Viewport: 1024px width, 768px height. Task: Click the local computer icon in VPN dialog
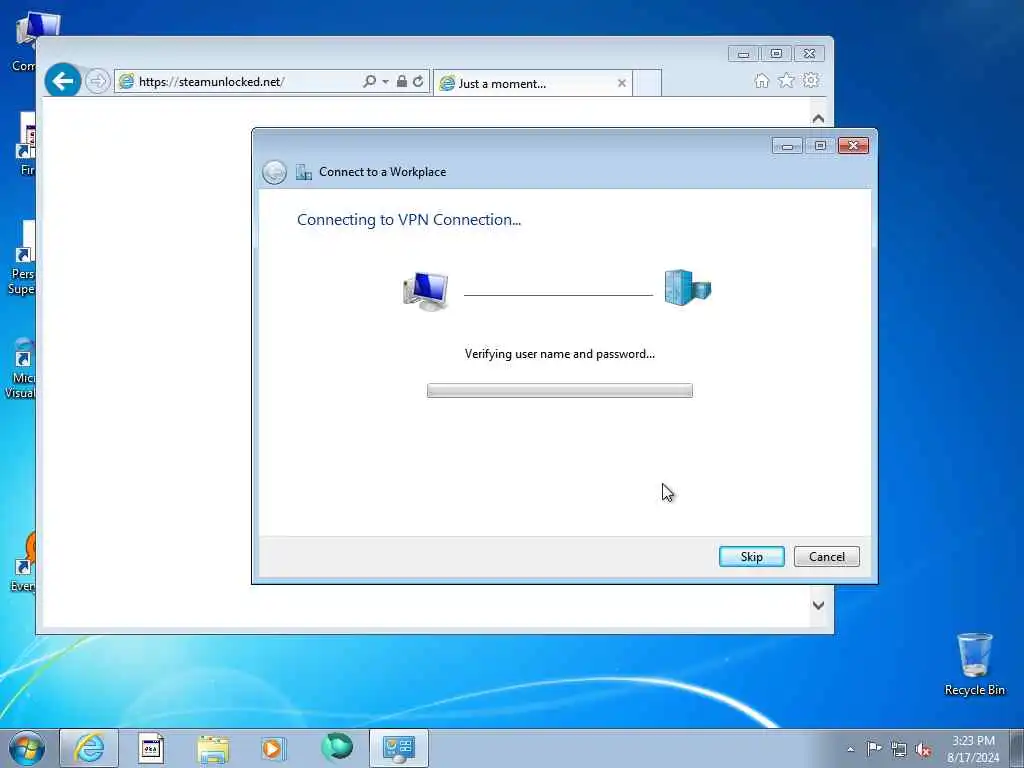point(426,291)
